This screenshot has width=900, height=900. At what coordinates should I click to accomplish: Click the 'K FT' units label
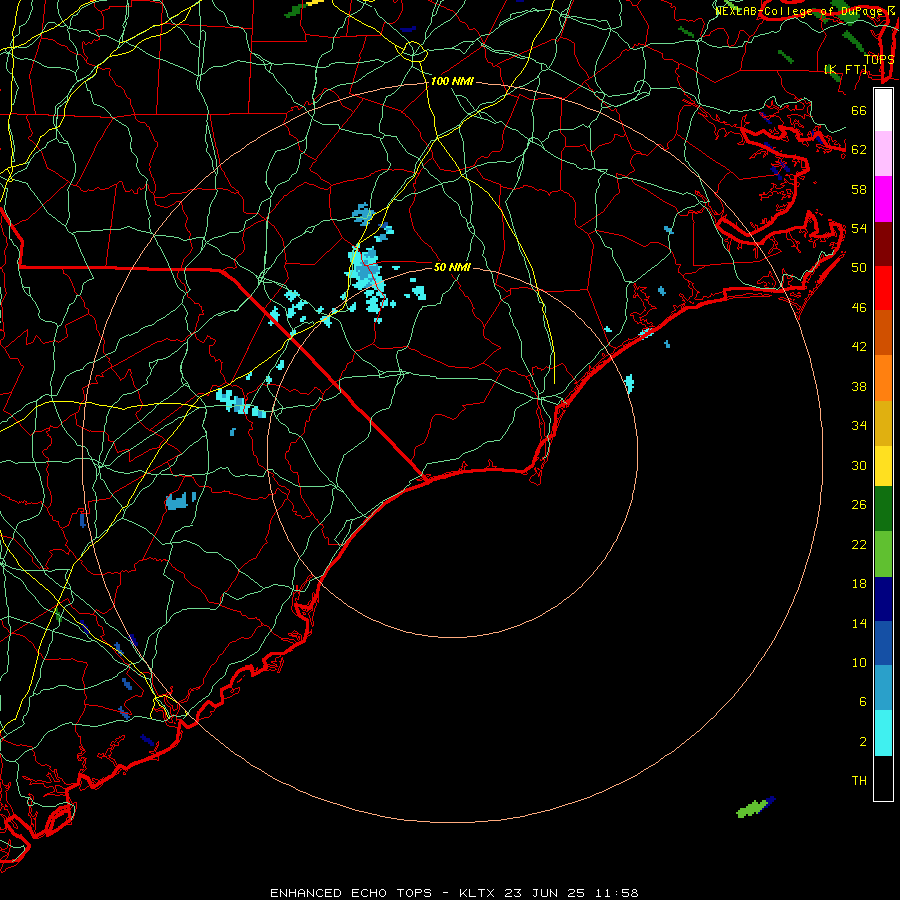click(x=845, y=69)
